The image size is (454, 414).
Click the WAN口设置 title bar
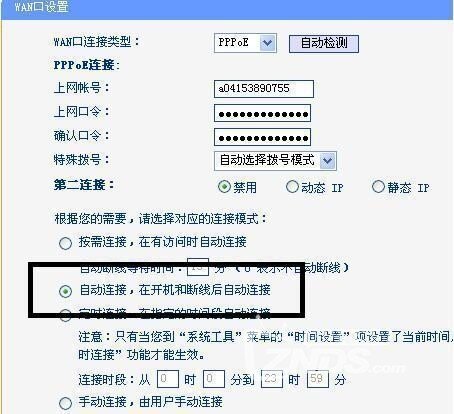pyautogui.click(x=227, y=8)
